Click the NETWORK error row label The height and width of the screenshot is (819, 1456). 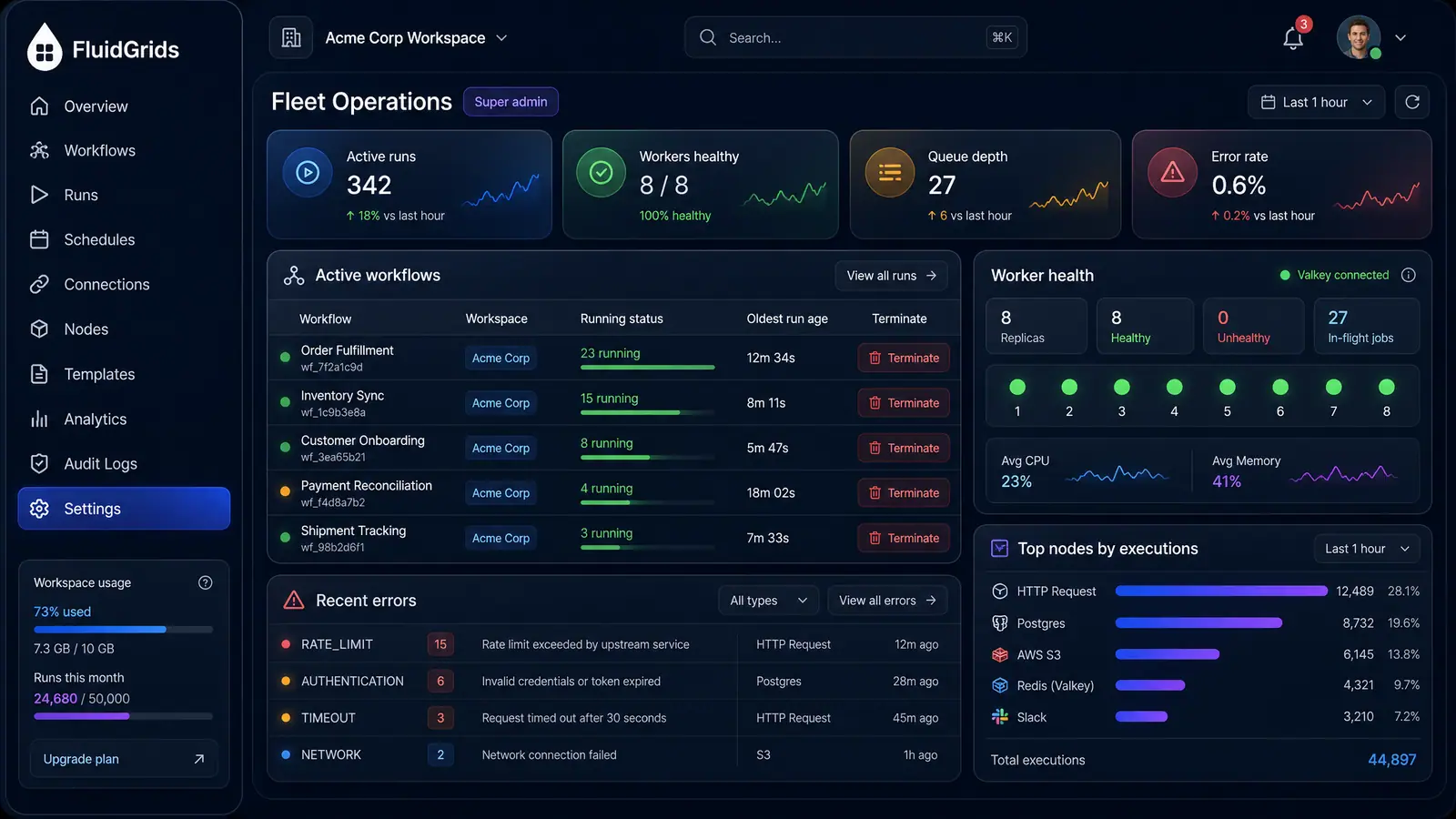point(331,755)
